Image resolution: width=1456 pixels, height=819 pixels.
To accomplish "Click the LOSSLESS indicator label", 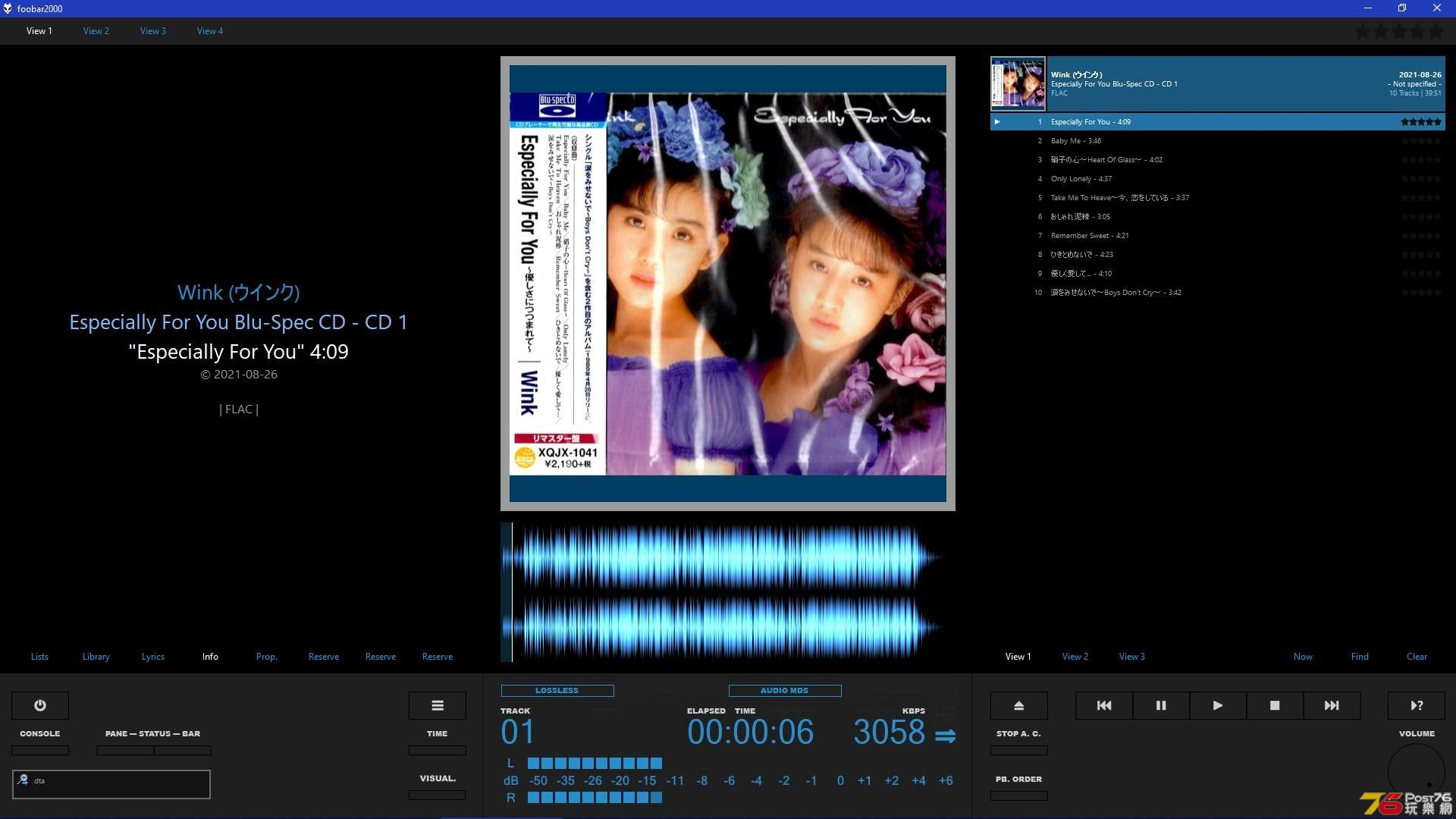I will [x=557, y=691].
